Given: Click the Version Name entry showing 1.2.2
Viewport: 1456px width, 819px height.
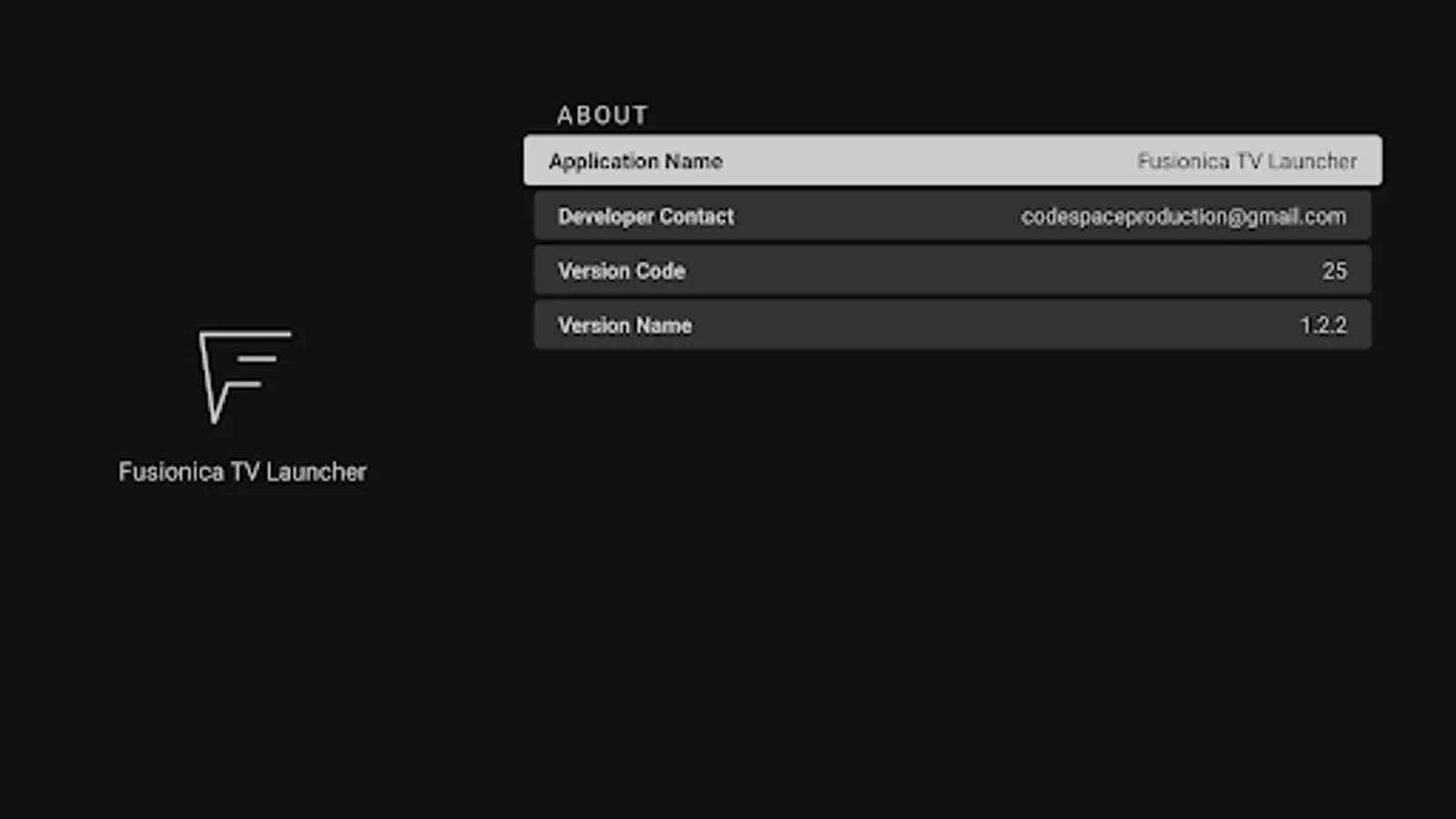Looking at the screenshot, I should click(x=952, y=325).
